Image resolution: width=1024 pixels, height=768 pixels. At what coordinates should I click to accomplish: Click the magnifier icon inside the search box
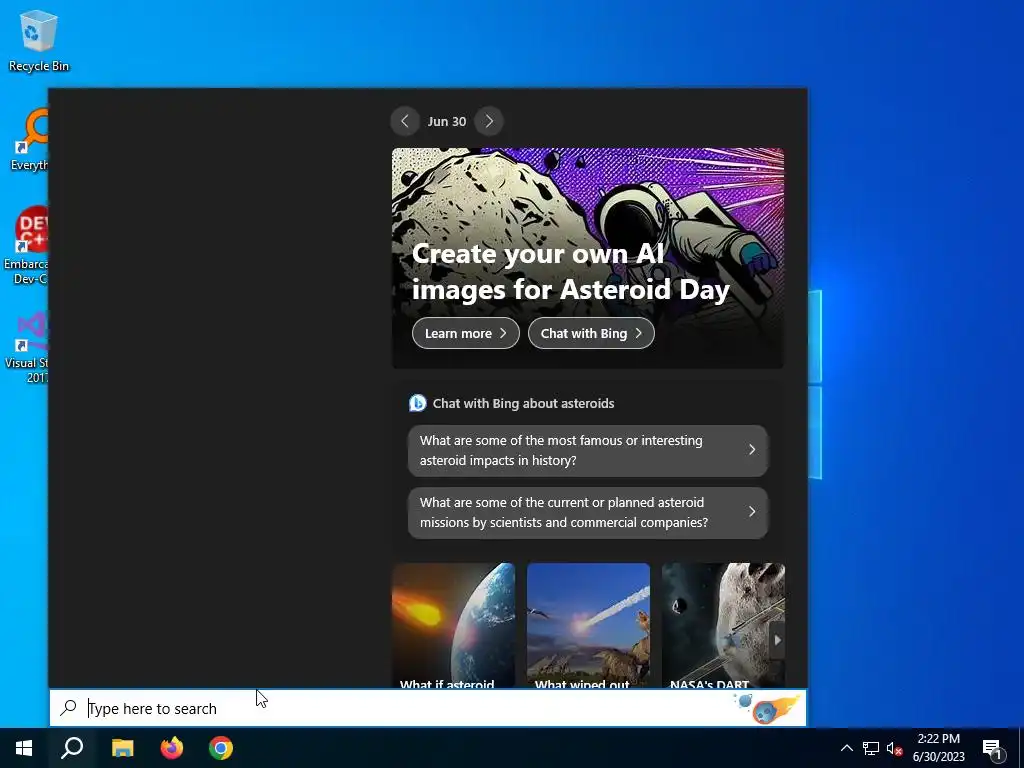69,708
